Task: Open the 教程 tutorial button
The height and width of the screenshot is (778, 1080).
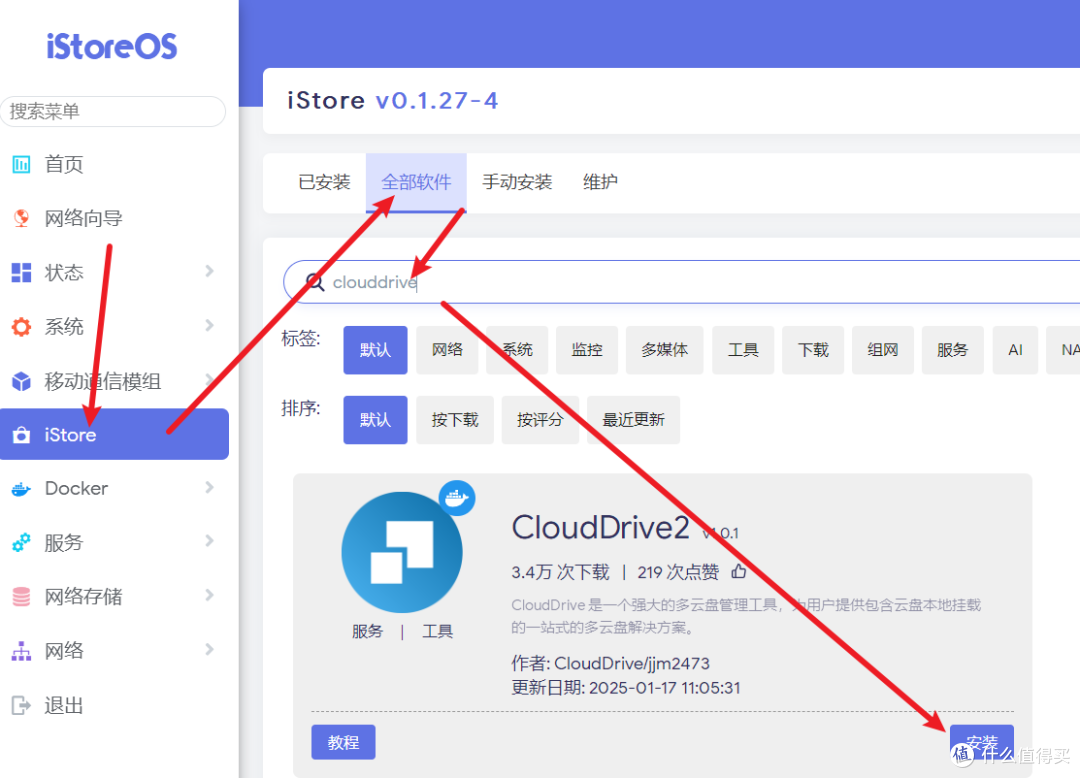Action: [x=343, y=742]
